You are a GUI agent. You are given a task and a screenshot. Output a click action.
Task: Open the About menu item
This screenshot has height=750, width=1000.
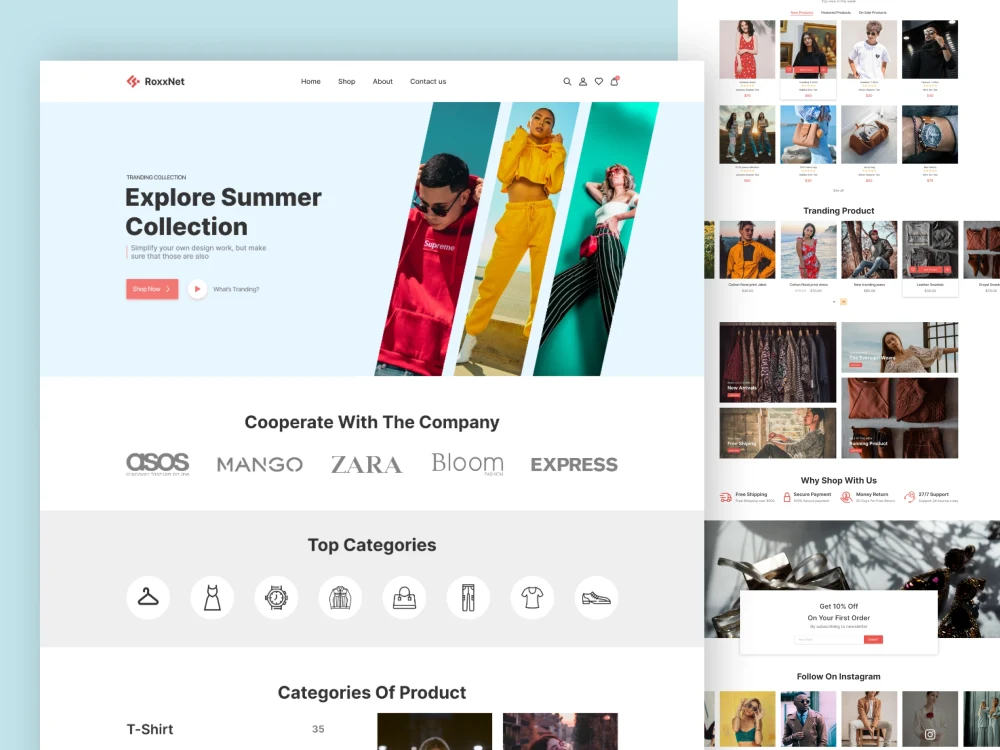(383, 82)
